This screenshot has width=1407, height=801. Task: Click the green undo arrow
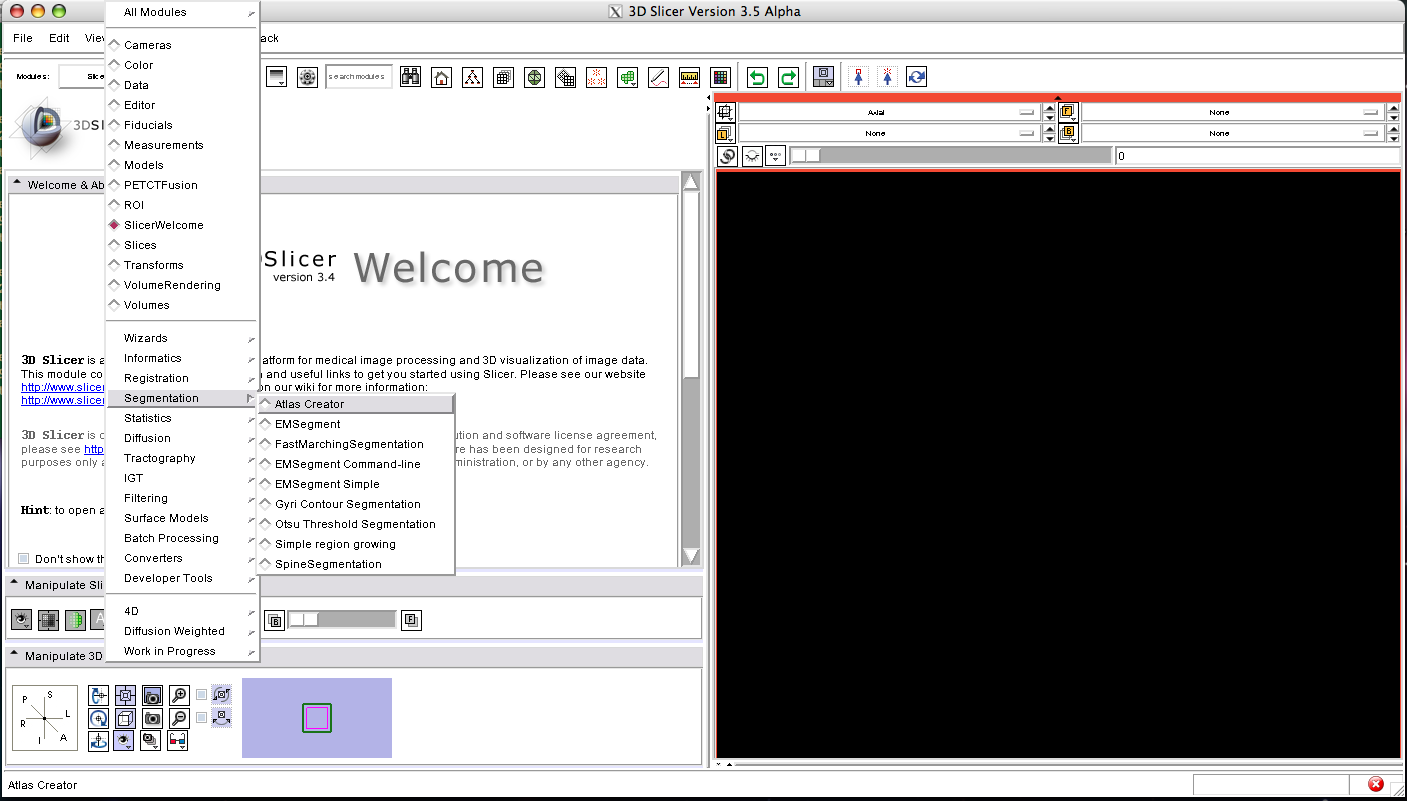[757, 77]
